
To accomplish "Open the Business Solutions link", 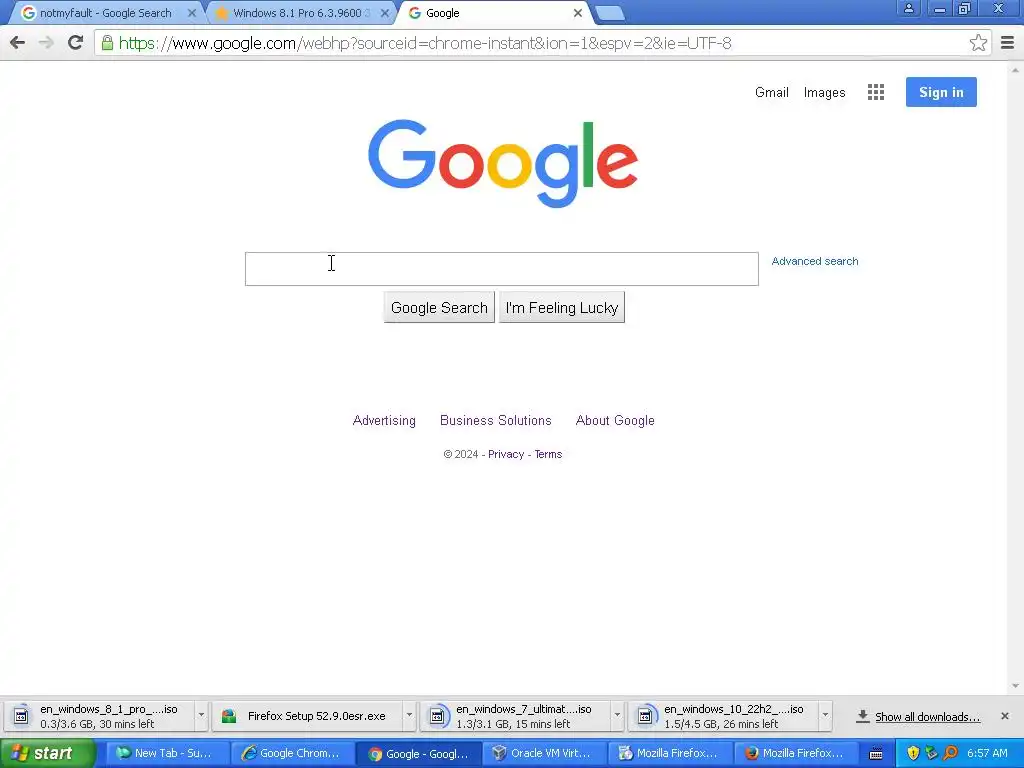I will click(496, 421).
